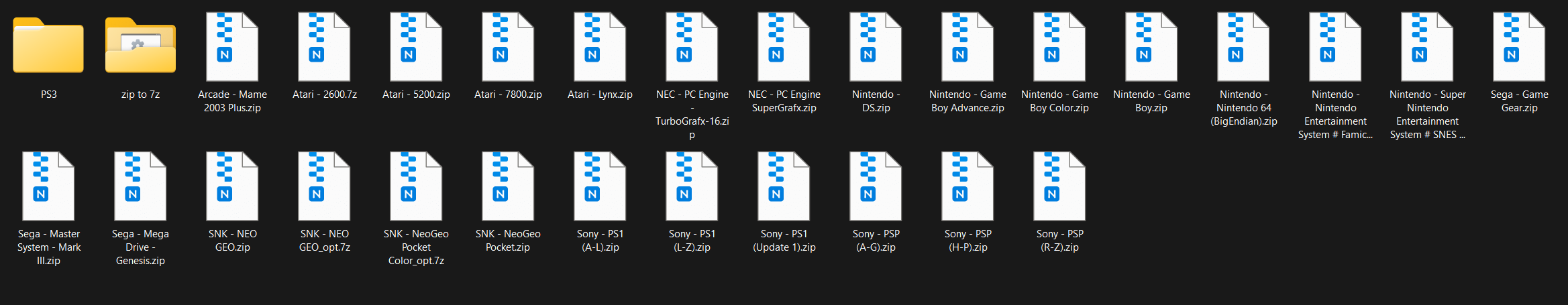Click 'Nintendo - Nintendo 64 (BigEndian).zip' file name
This screenshot has height=305, width=1568.
click(1243, 108)
